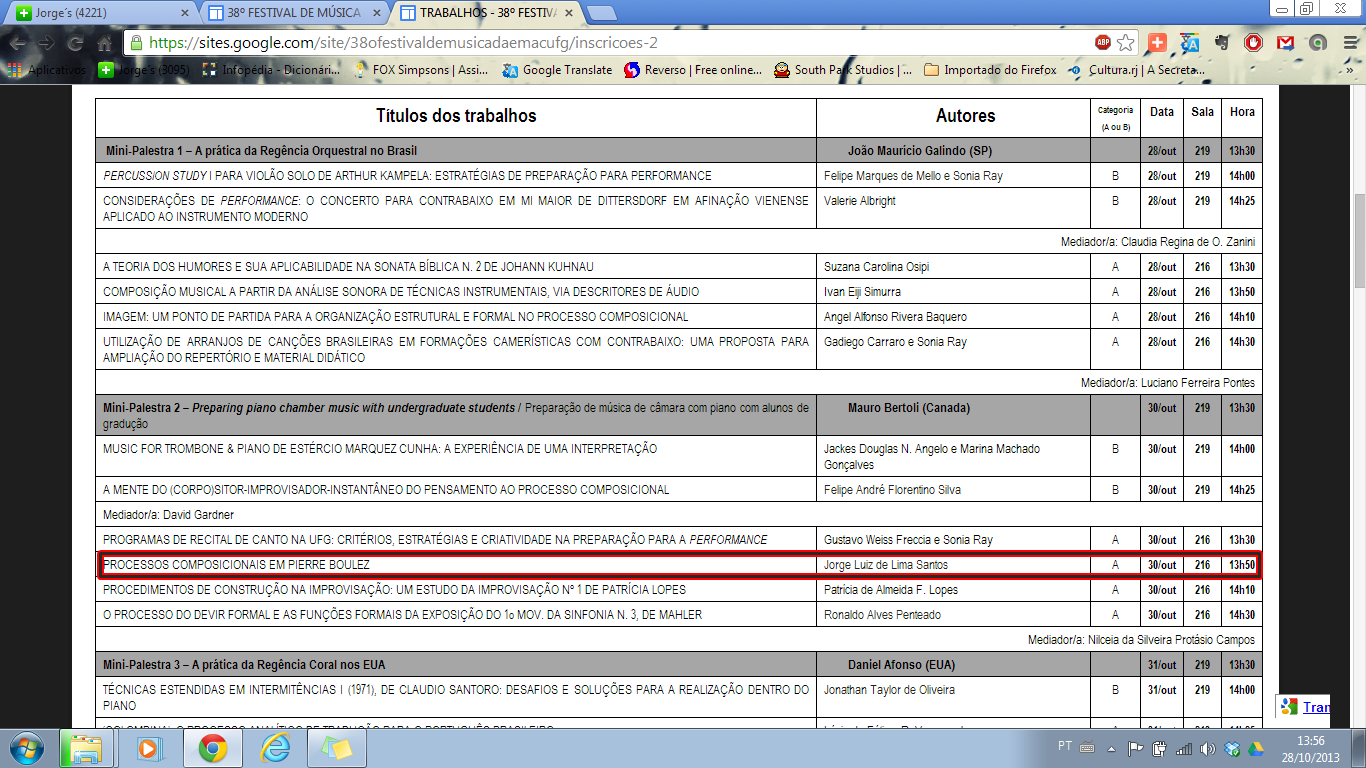Screen dimensions: 1366x768
Task: Open the volume control in system tray
Action: [1207, 748]
